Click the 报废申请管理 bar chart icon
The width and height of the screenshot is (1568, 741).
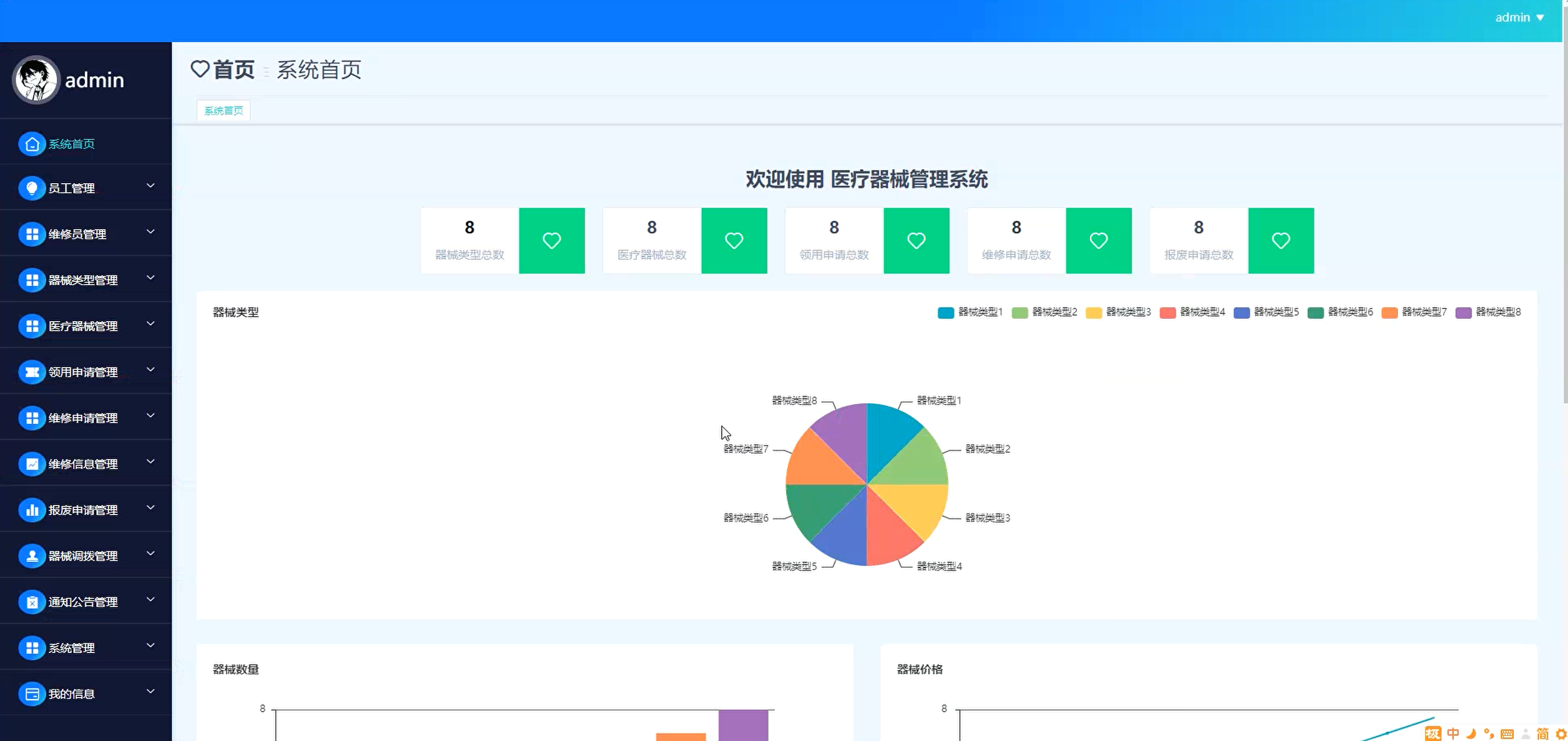coord(32,510)
